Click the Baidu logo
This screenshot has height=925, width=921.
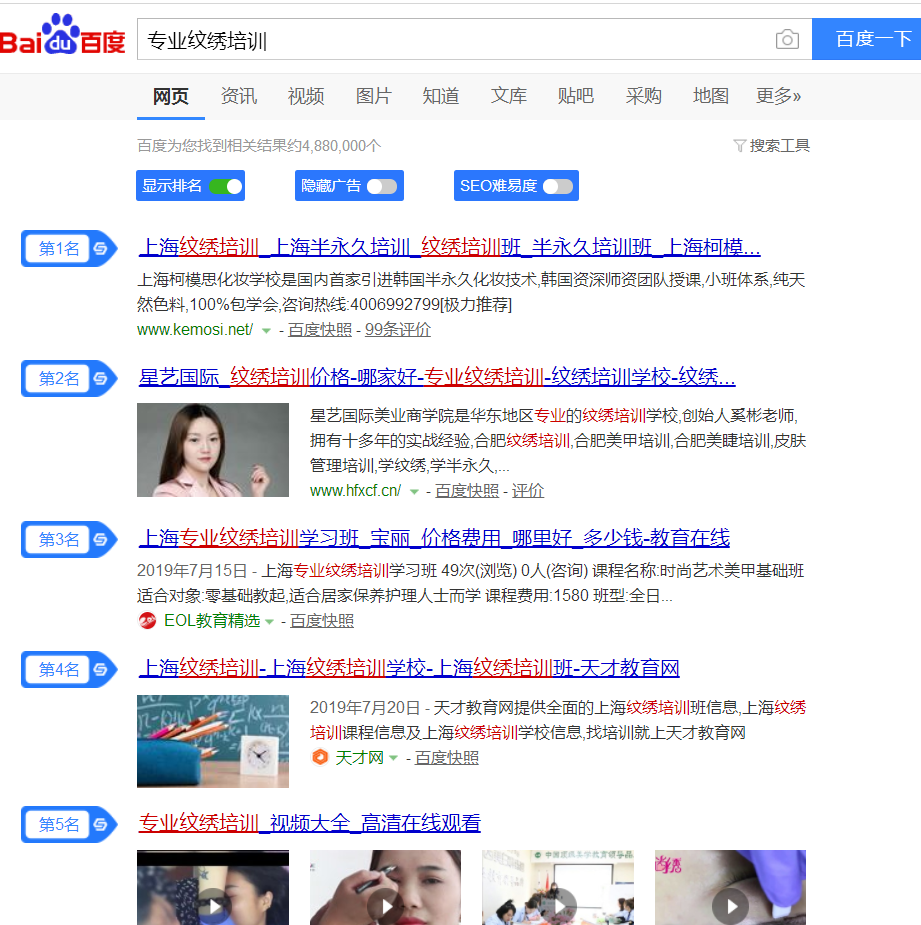coord(63,34)
